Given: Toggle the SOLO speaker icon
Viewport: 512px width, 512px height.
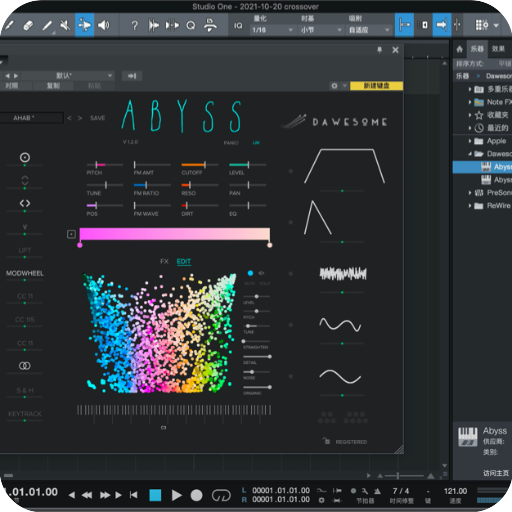Looking at the screenshot, I should (x=262, y=273).
